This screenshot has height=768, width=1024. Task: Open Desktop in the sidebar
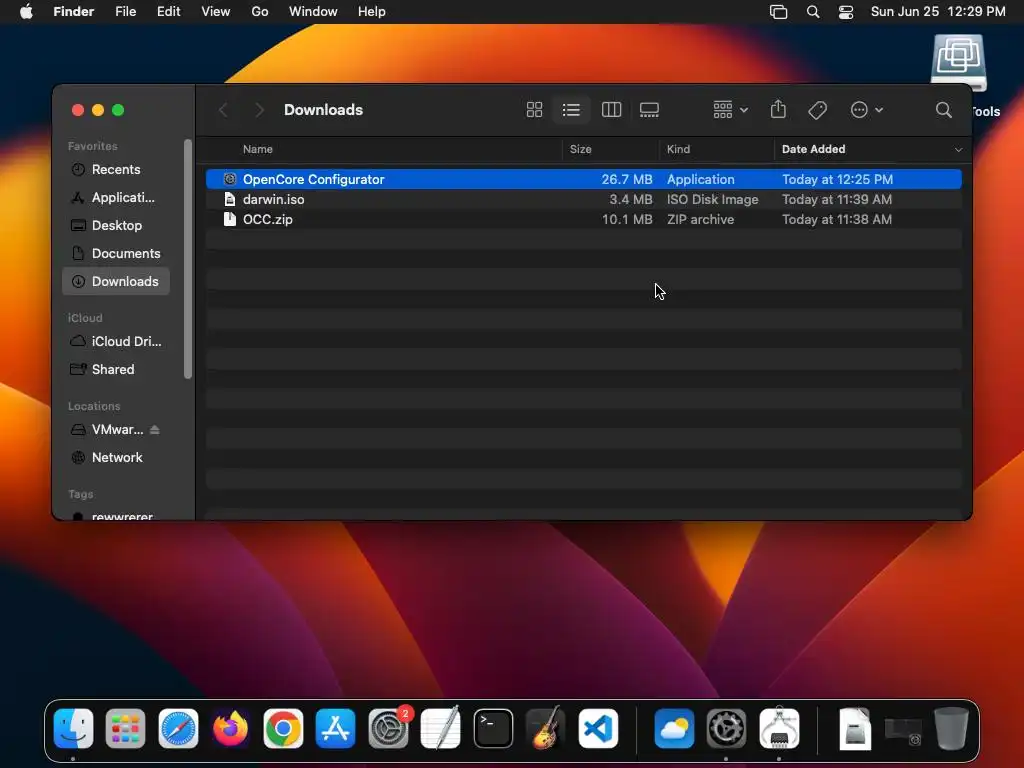[x=116, y=225]
